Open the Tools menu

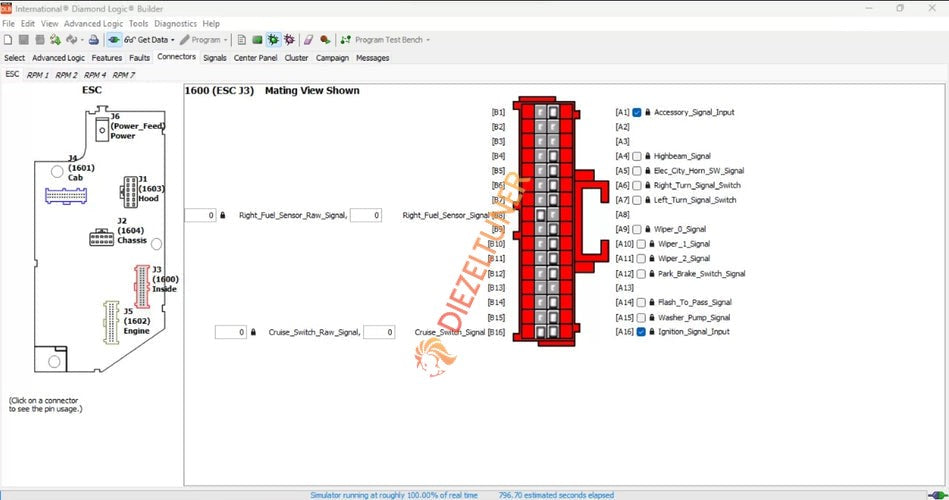pyautogui.click(x=139, y=24)
